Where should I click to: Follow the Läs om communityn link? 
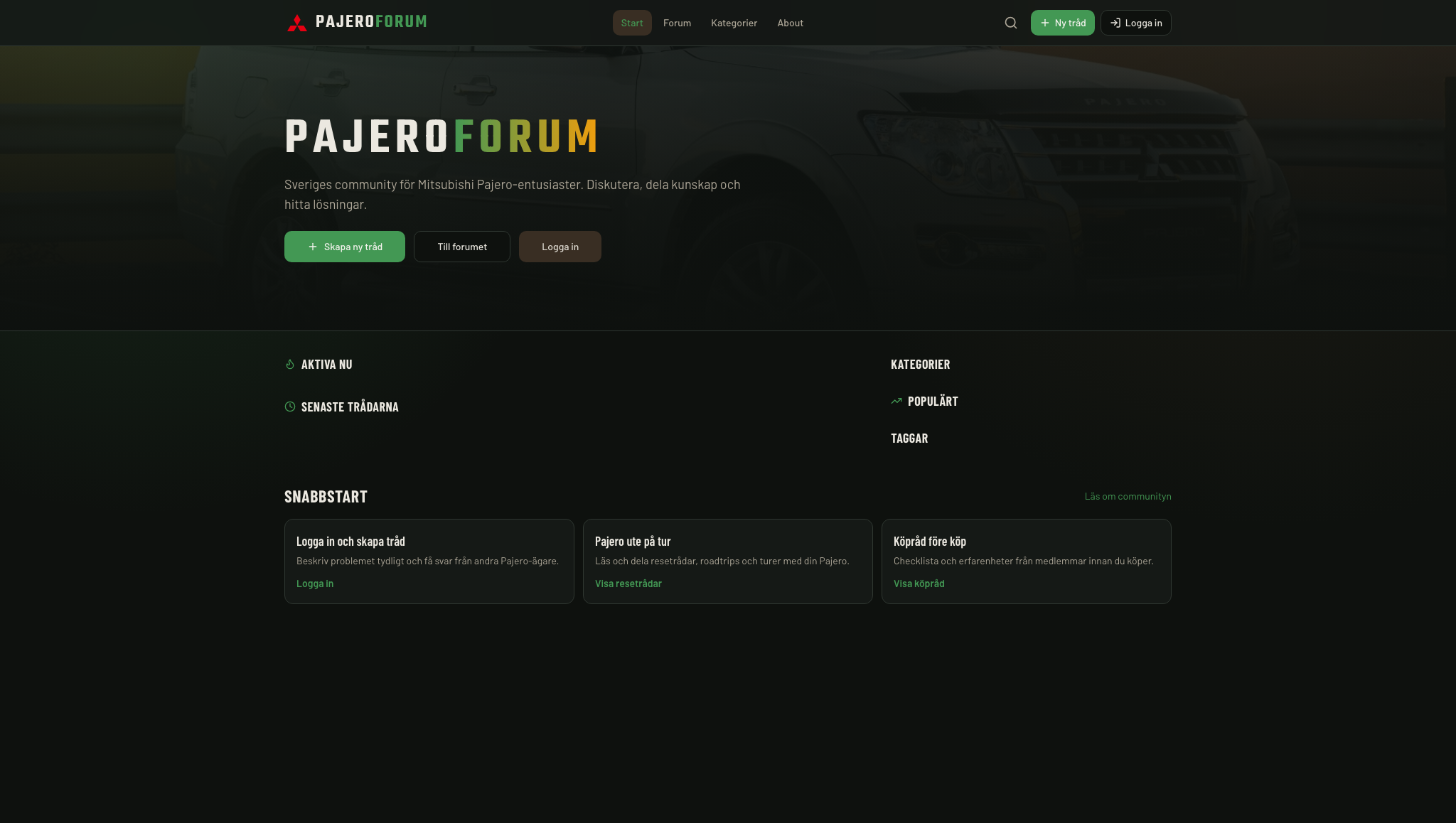[1128, 496]
